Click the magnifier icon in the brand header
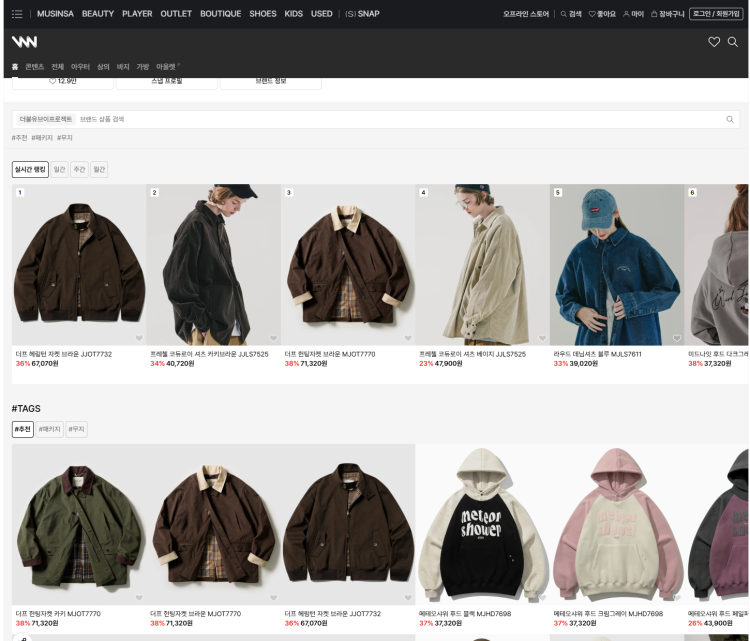The width and height of the screenshot is (750, 641). (x=733, y=42)
